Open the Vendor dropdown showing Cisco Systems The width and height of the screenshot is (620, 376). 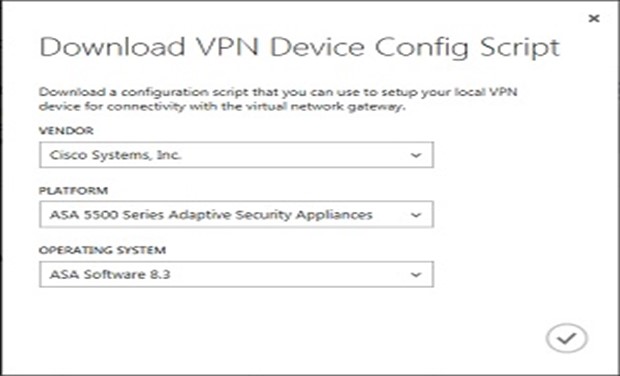point(236,155)
